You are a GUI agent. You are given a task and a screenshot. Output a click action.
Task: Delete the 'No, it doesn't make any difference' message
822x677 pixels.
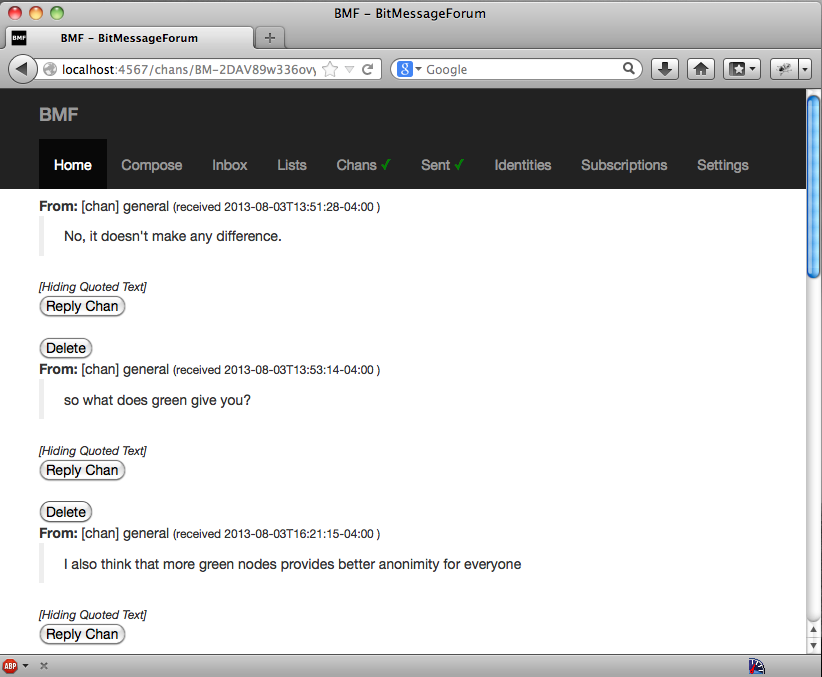66,348
